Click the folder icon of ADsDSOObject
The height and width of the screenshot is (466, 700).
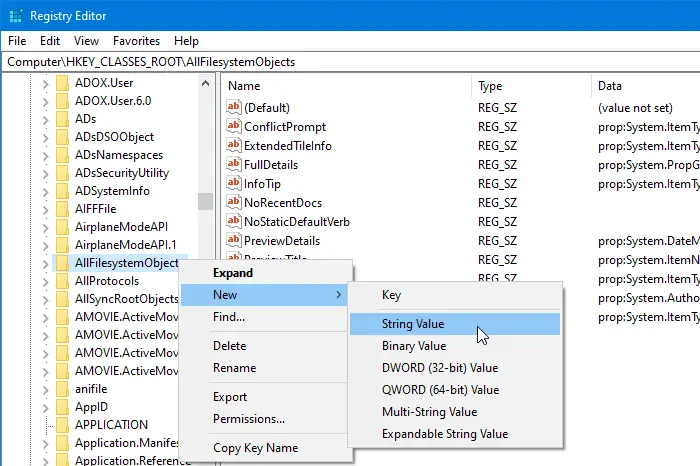coord(62,137)
